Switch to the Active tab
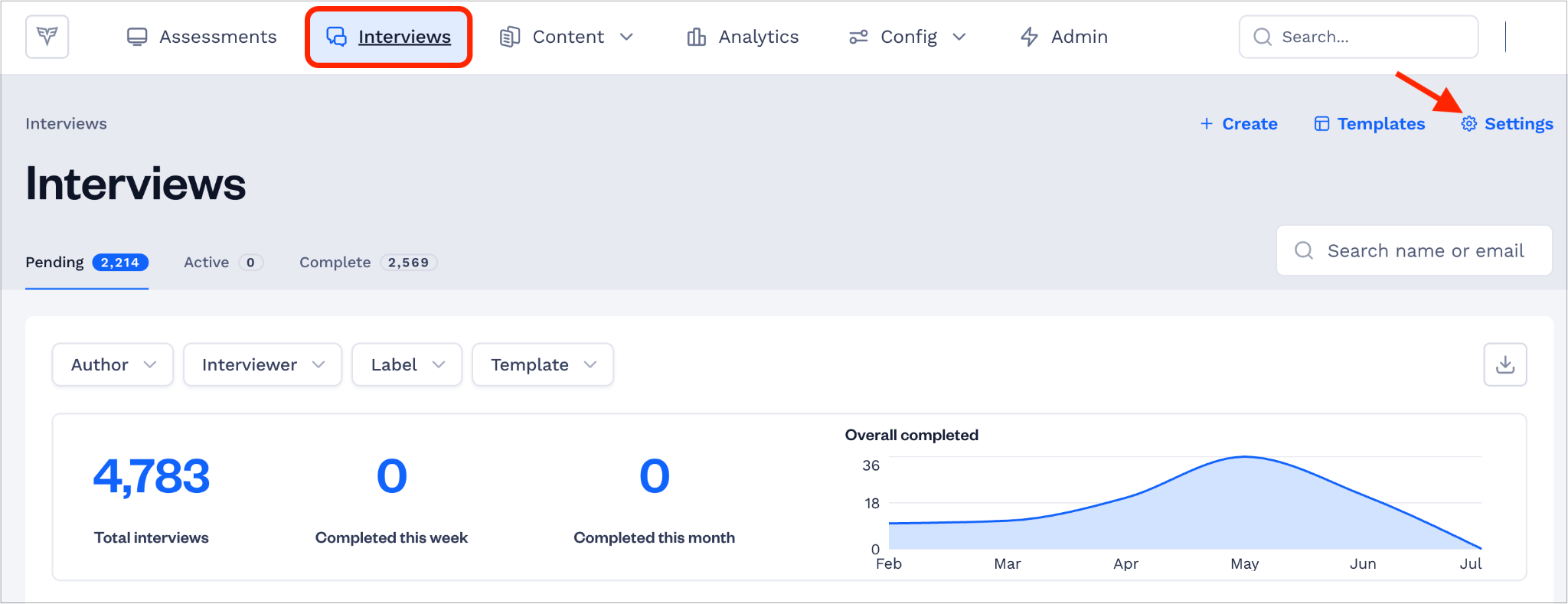 (224, 263)
